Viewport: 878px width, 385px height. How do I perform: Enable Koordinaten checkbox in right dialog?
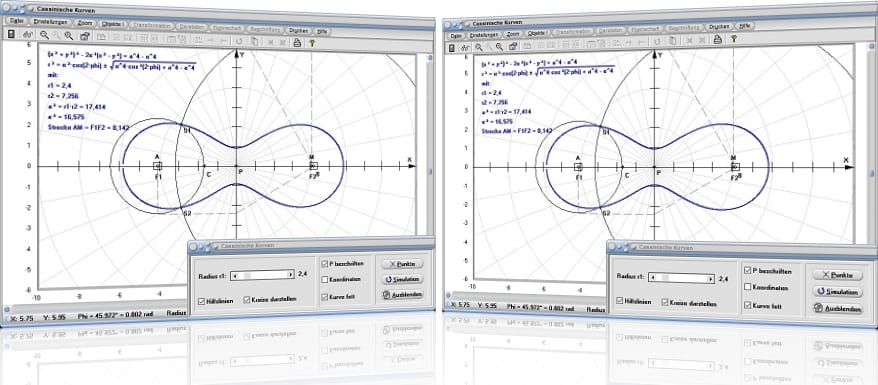pyautogui.click(x=747, y=287)
